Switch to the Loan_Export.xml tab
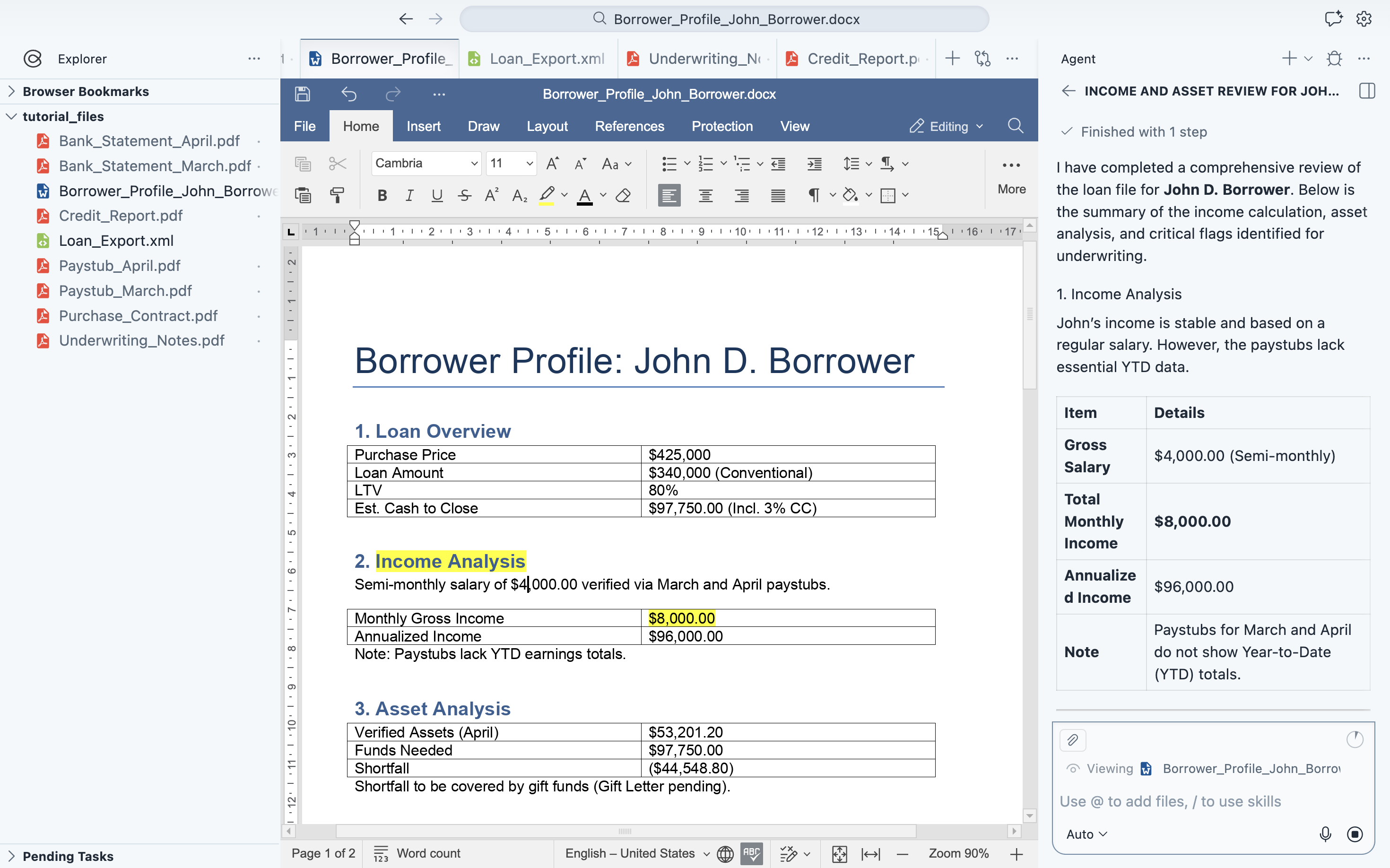The width and height of the screenshot is (1390, 868). click(537, 58)
